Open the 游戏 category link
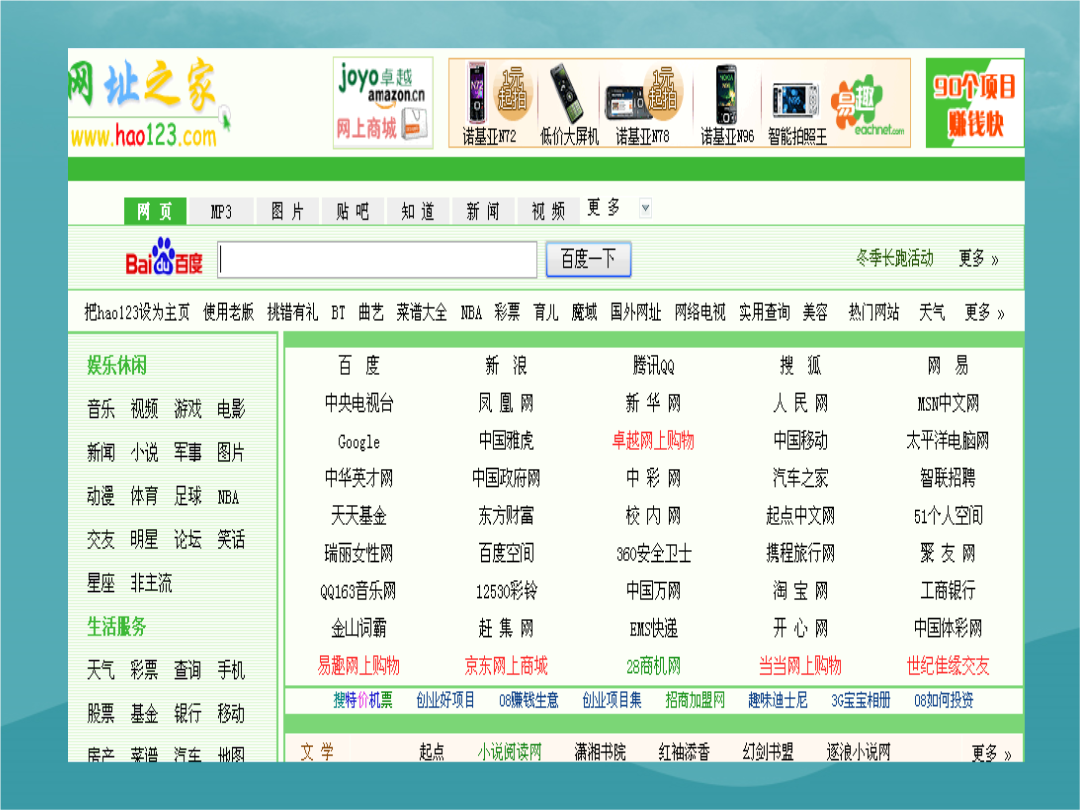 pos(187,409)
